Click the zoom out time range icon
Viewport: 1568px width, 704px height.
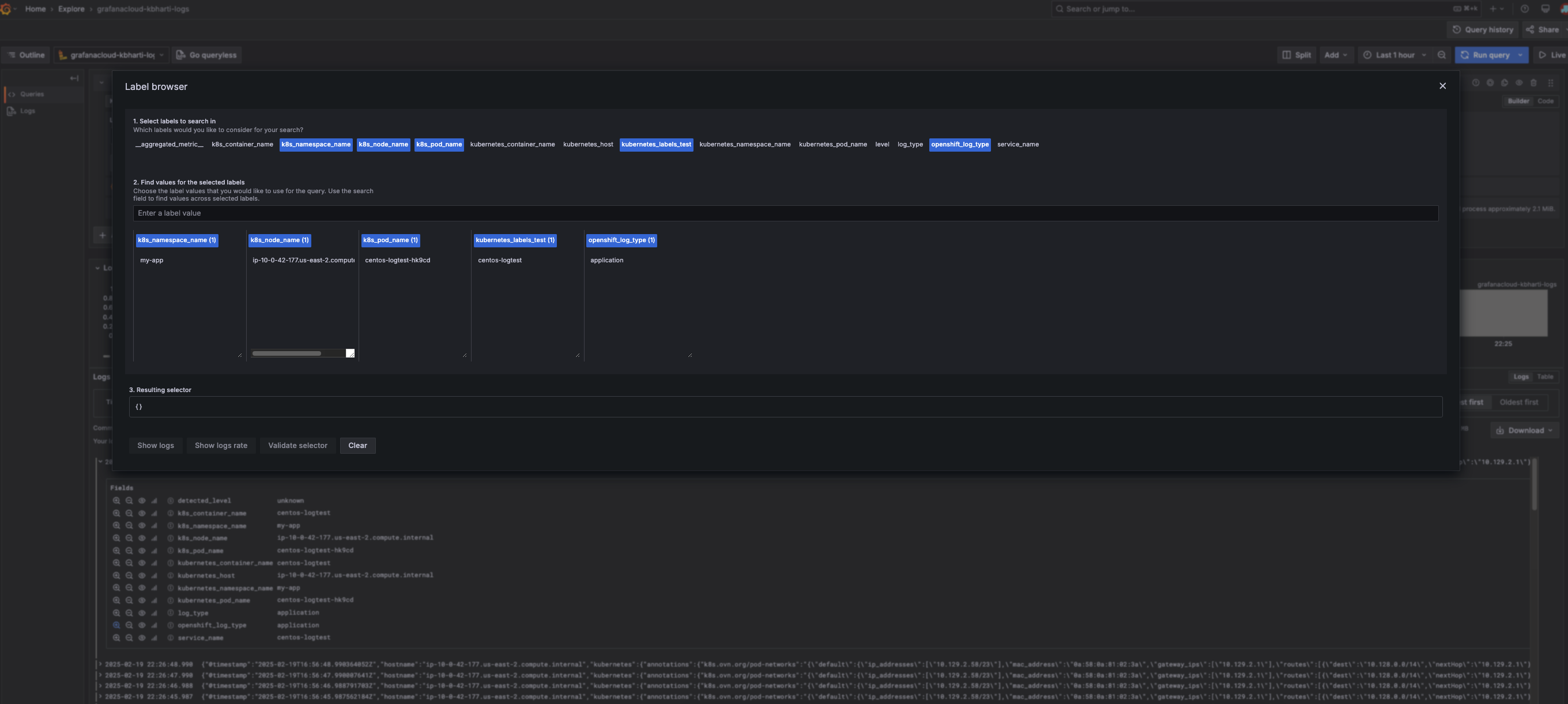1441,55
